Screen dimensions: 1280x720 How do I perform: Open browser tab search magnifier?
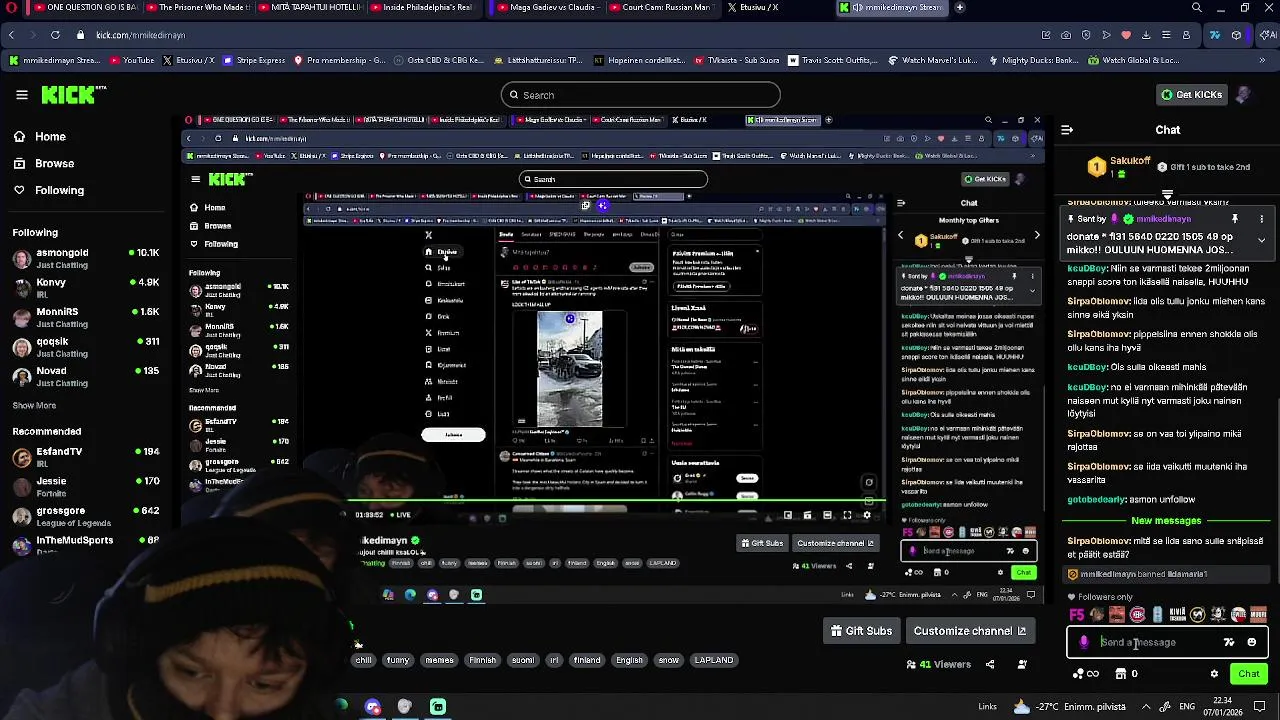tap(1197, 8)
